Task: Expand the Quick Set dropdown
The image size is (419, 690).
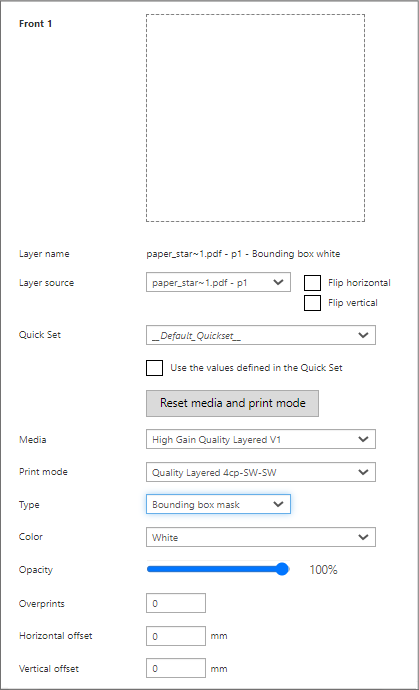Action: (x=261, y=335)
